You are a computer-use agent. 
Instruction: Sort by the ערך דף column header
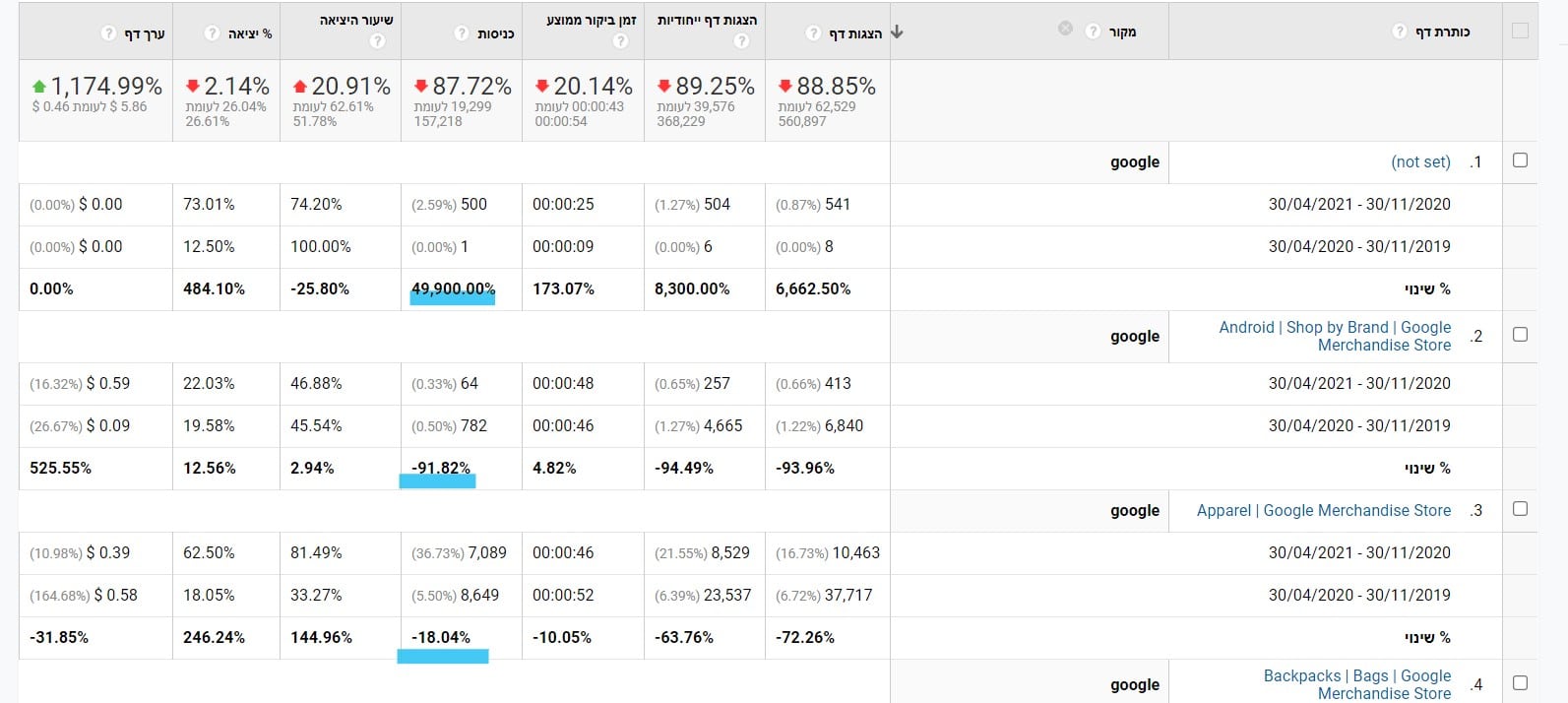click(145, 33)
